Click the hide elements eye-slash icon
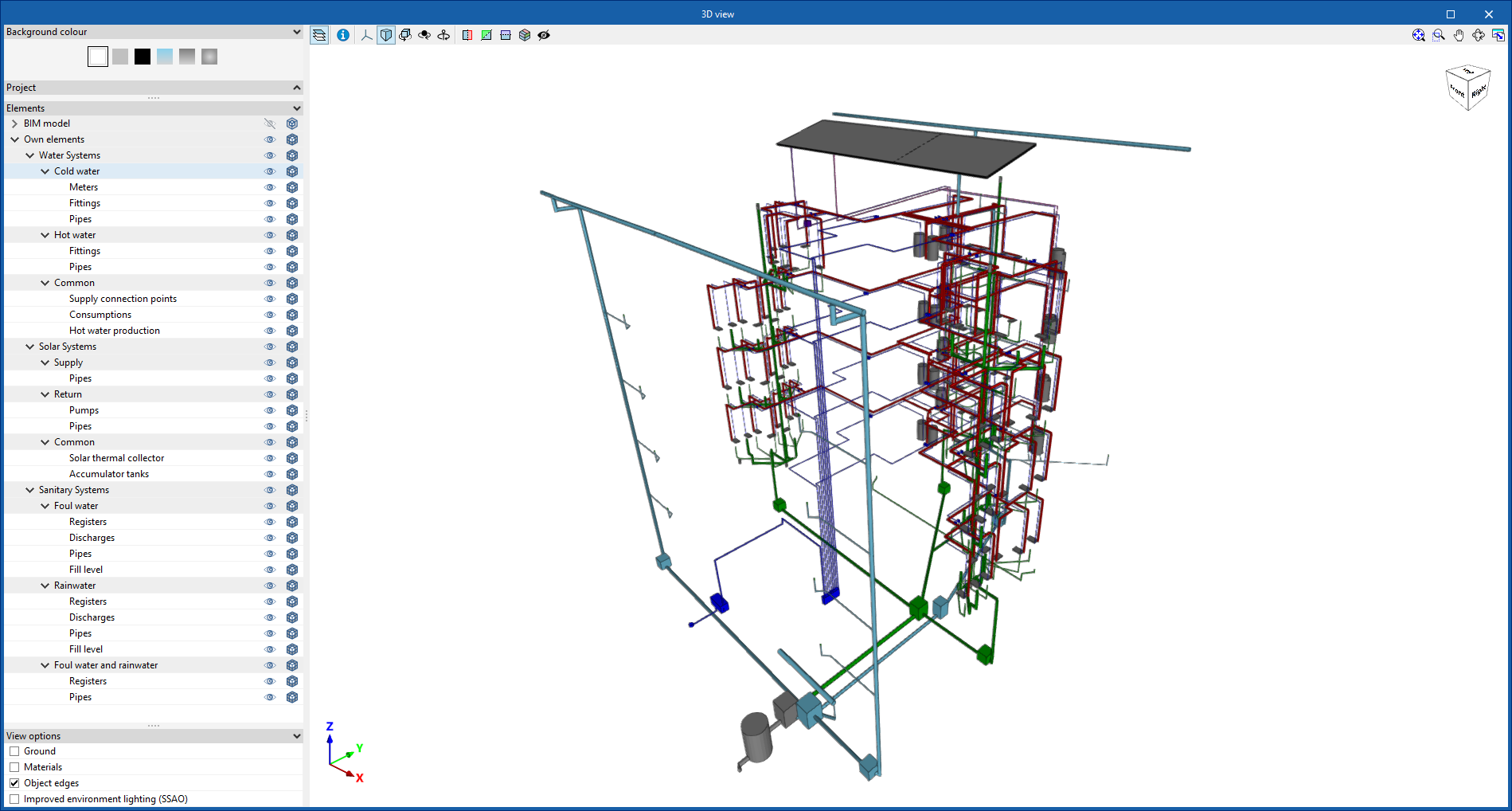 coord(544,35)
